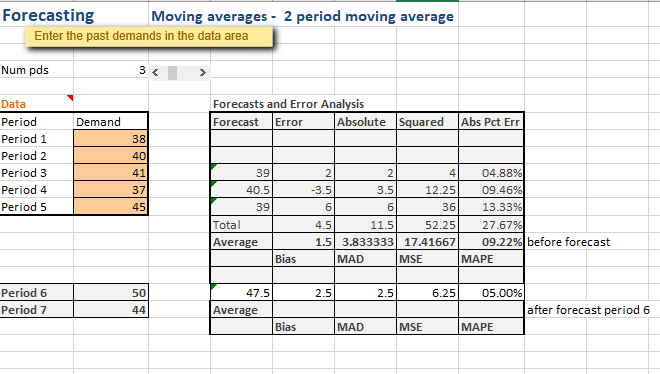Select the 'Forecast' column header
The image size is (660, 374).
tap(241, 122)
